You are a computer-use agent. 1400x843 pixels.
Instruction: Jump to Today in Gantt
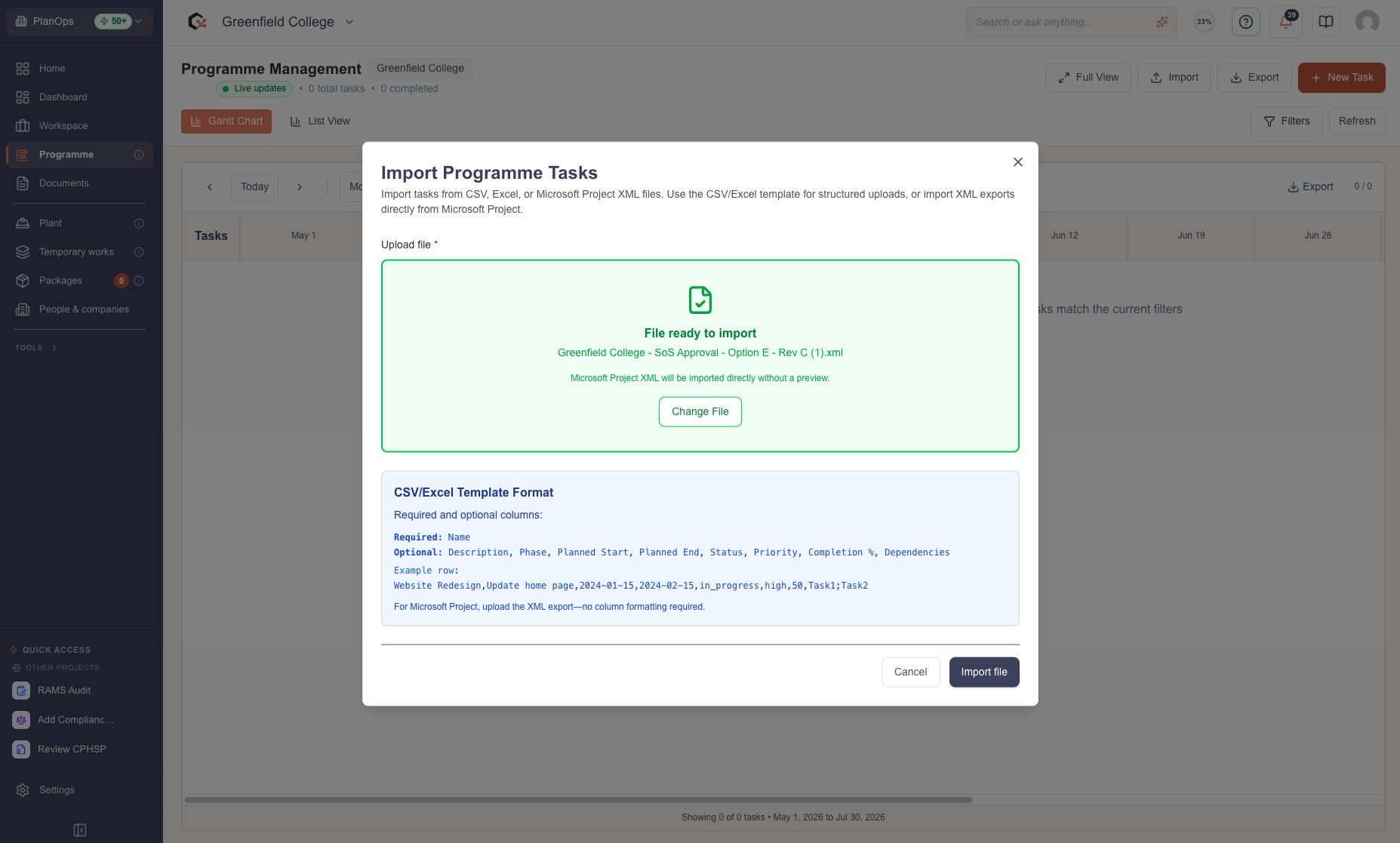pos(254,187)
